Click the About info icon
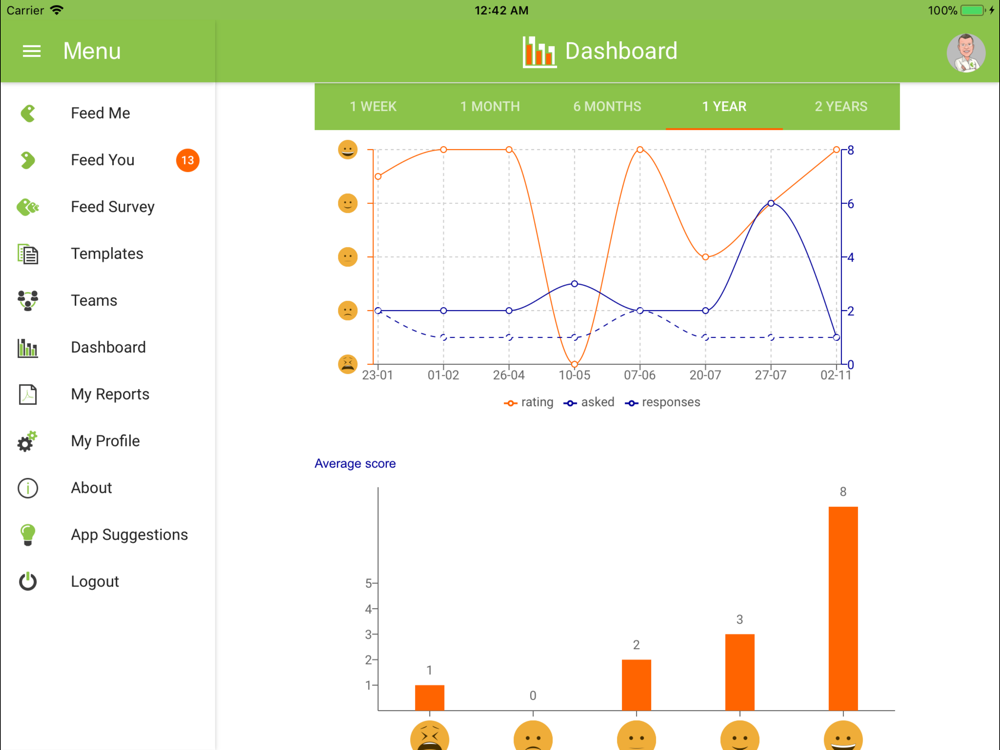The image size is (1000, 750). pos(27,488)
